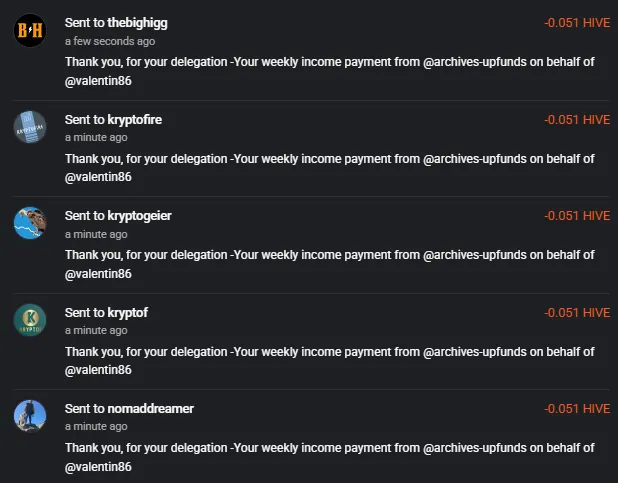Viewport: 618px width, 483px height.
Task: Select the -0.051 HIVE amount for kryptof
Action: point(577,313)
